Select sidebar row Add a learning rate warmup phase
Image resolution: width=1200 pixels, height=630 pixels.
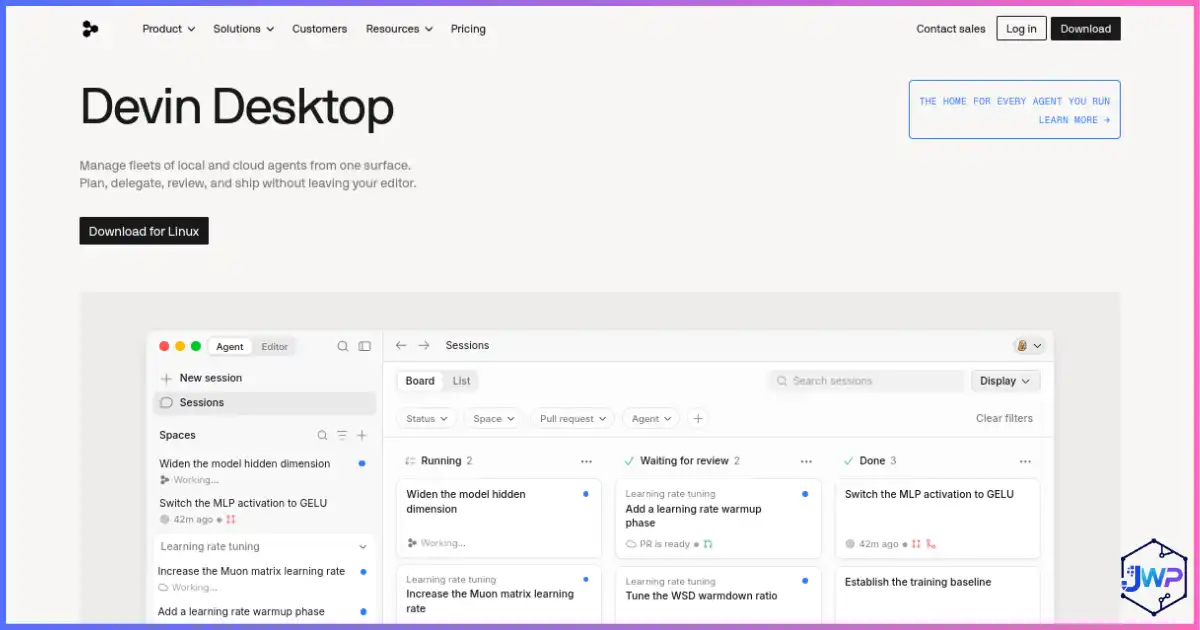tap(264, 611)
